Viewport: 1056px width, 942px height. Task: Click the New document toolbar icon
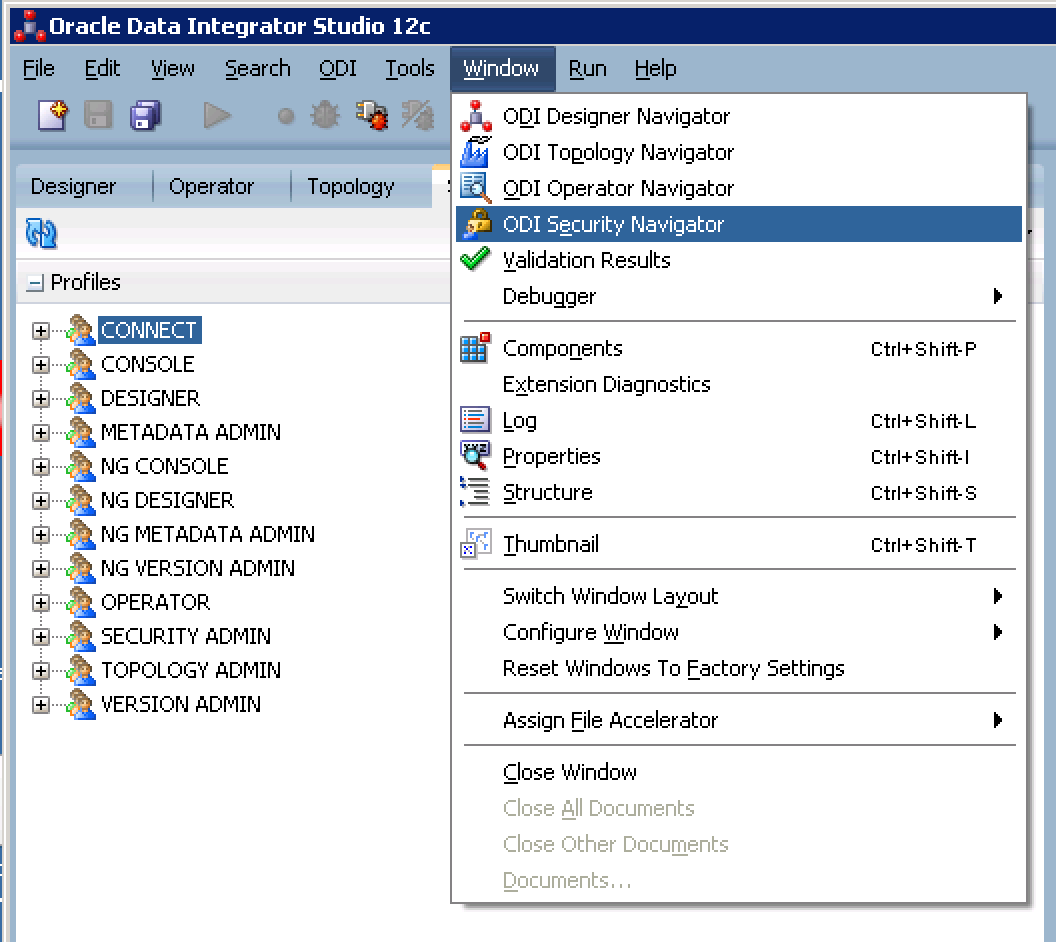click(x=52, y=116)
